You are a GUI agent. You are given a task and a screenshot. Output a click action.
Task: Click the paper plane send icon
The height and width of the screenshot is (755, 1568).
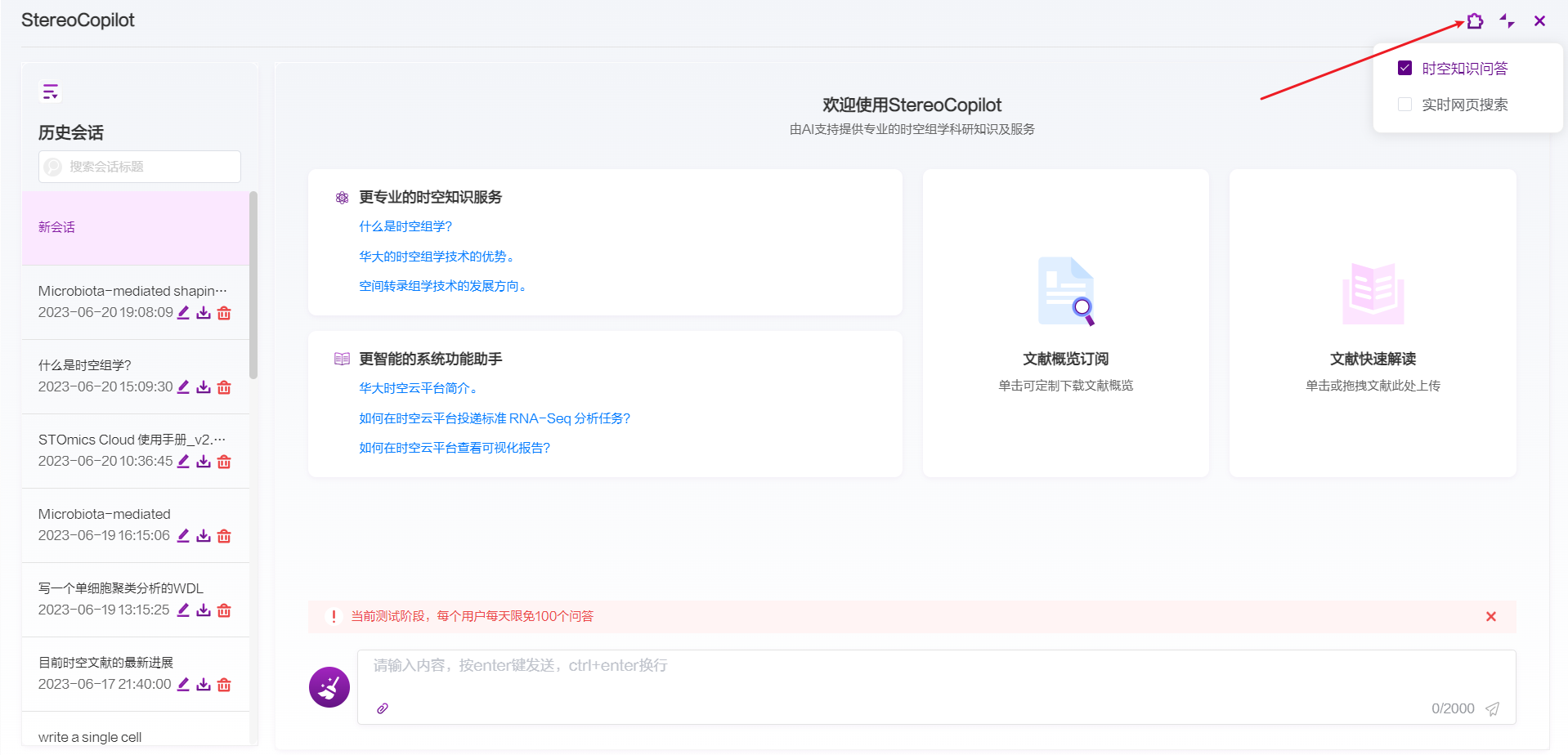[x=1492, y=708]
